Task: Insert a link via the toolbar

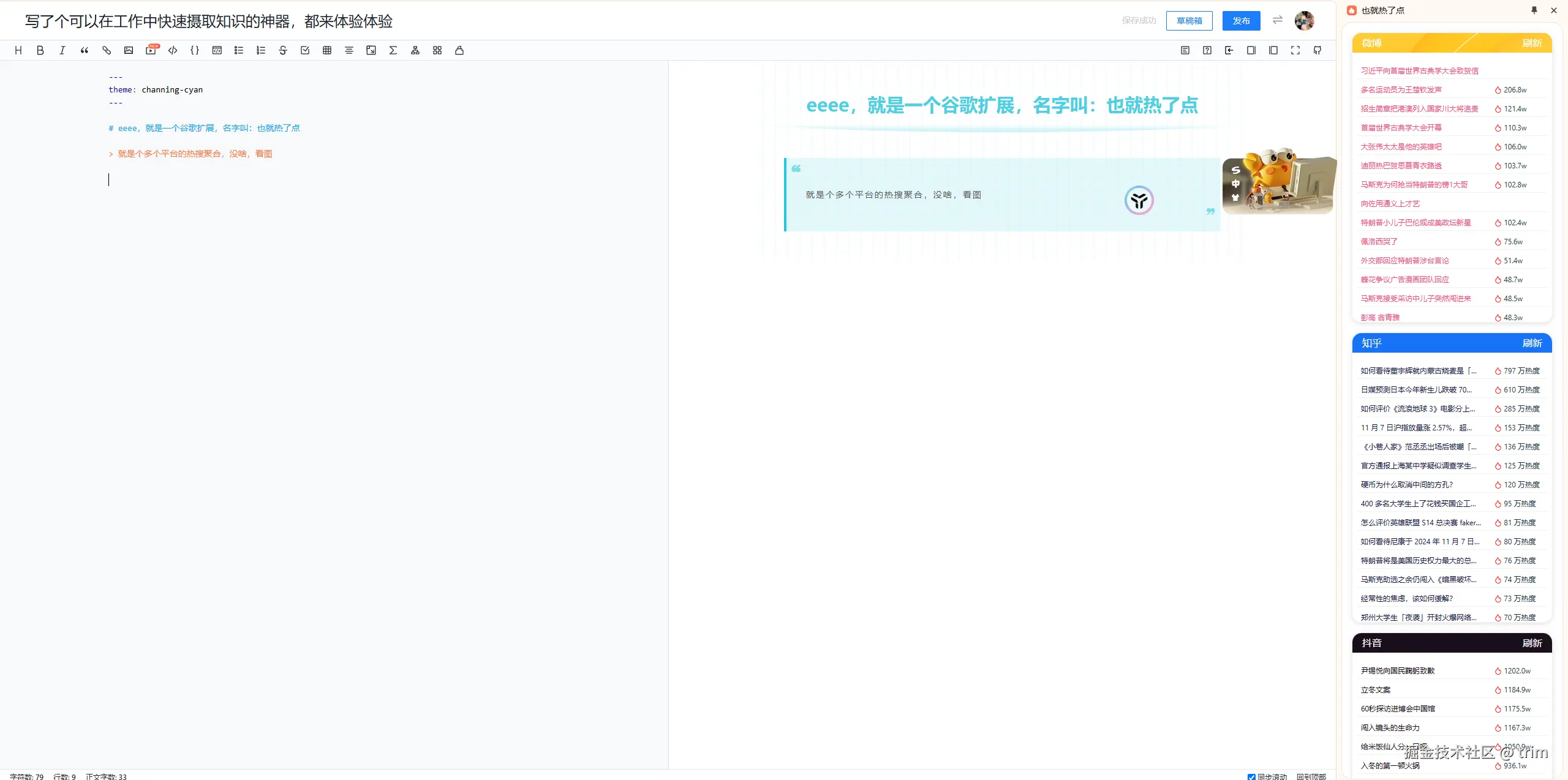Action: tap(107, 50)
